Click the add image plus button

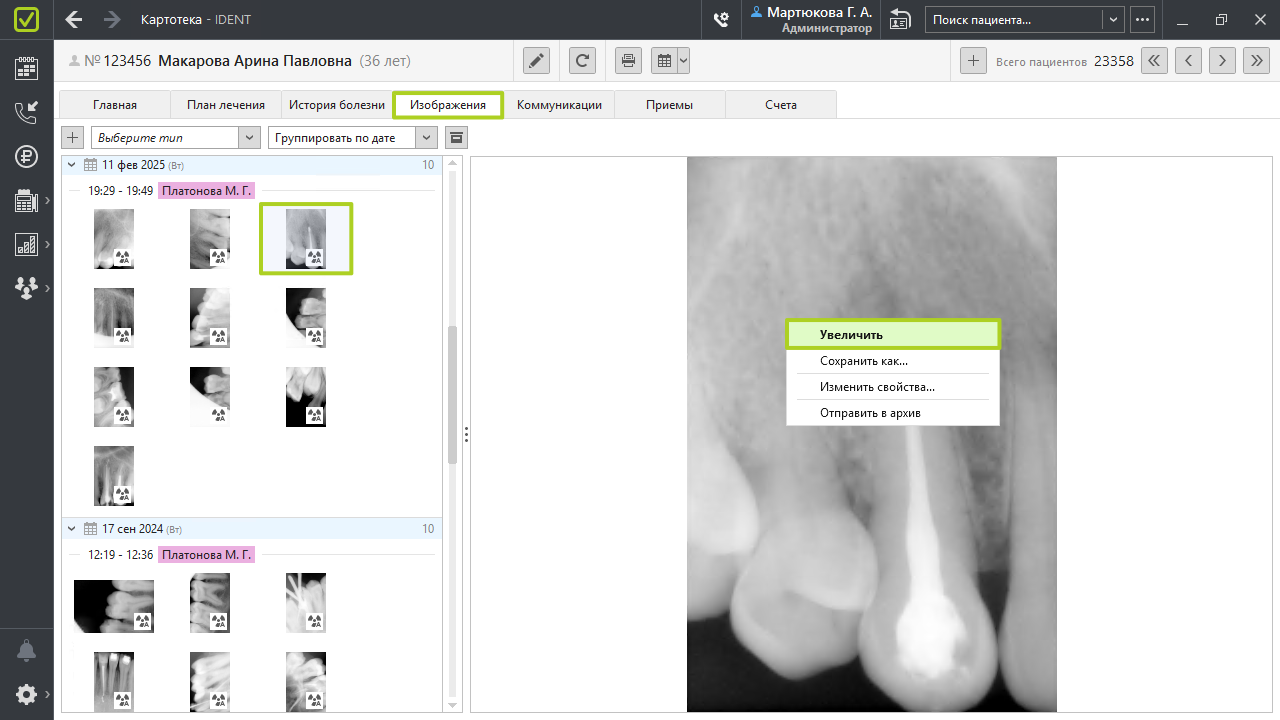(73, 137)
